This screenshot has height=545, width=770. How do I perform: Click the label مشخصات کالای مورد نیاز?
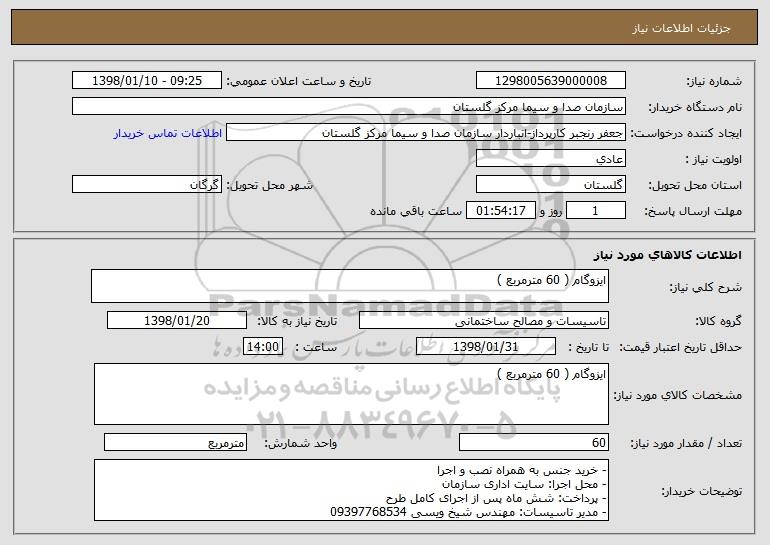[x=678, y=395]
